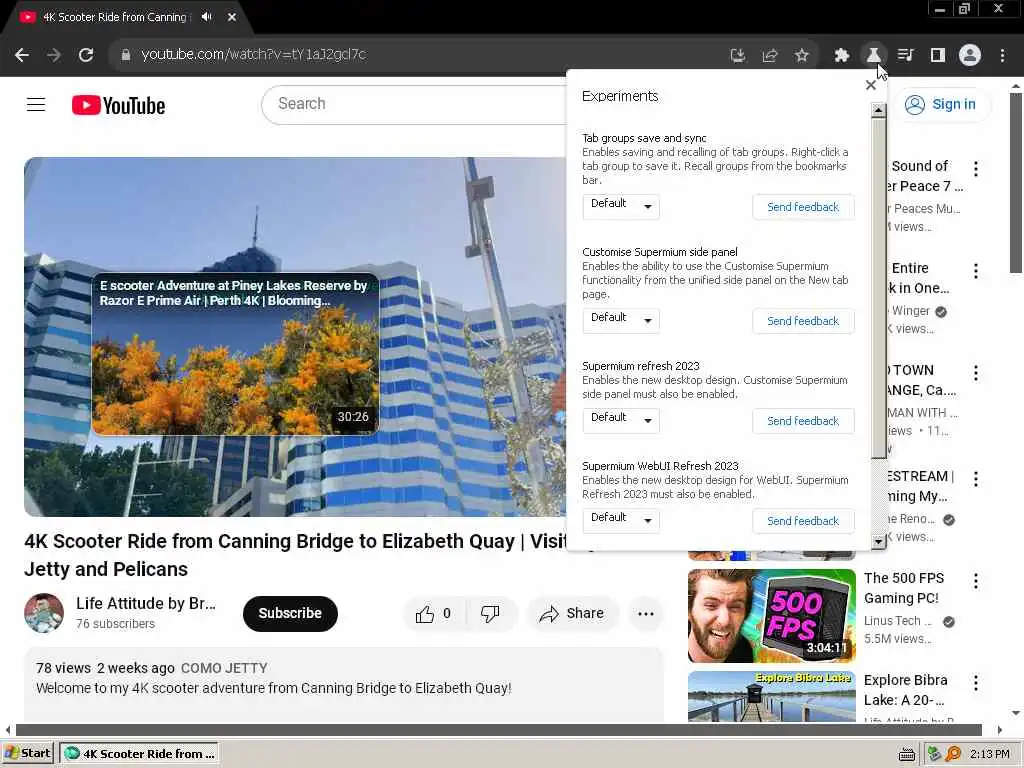Click the COMO JETTY hashtag text
1024x768 pixels.
click(224, 668)
